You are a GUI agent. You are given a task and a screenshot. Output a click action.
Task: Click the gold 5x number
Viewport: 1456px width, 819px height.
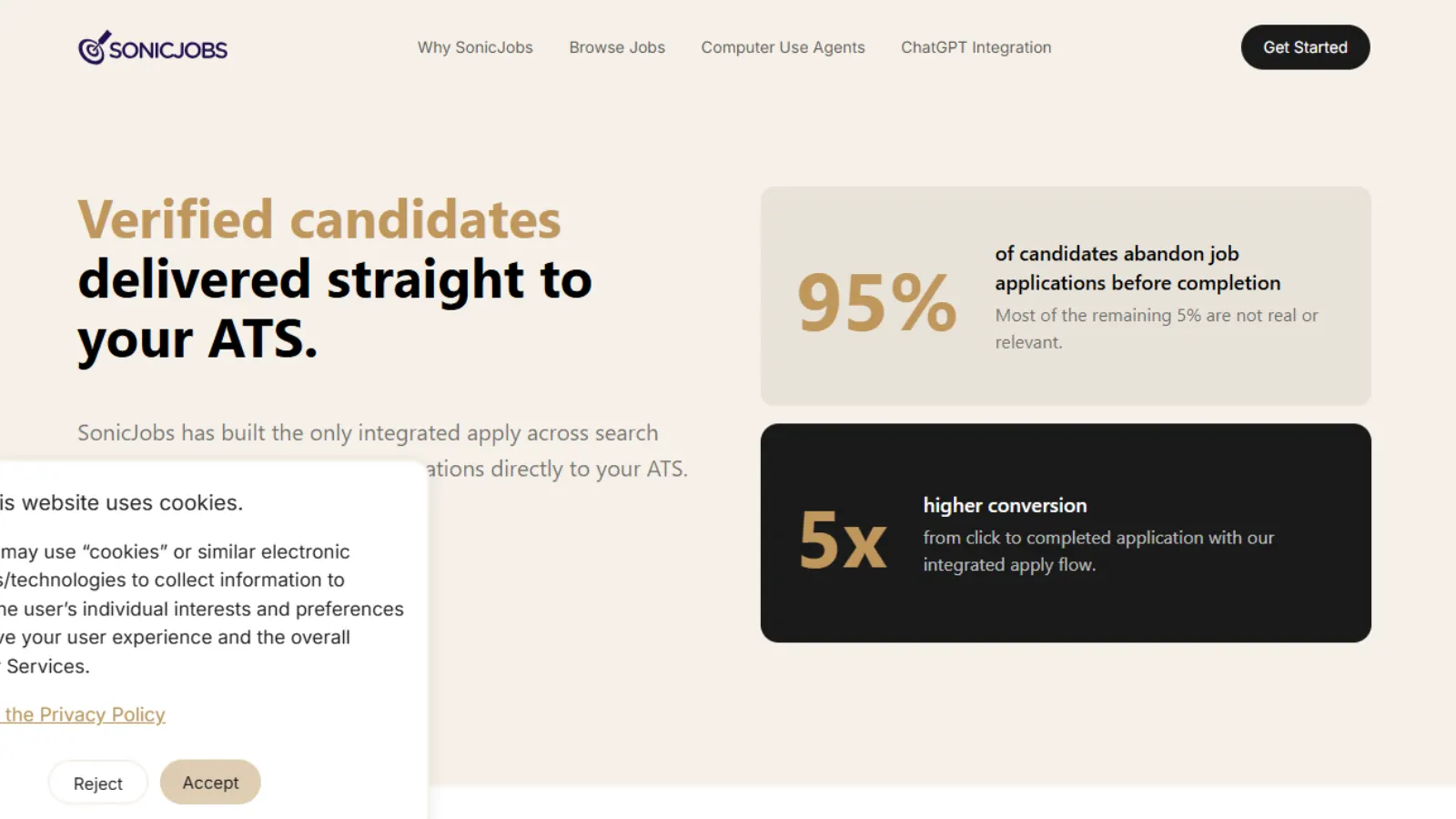click(x=842, y=543)
